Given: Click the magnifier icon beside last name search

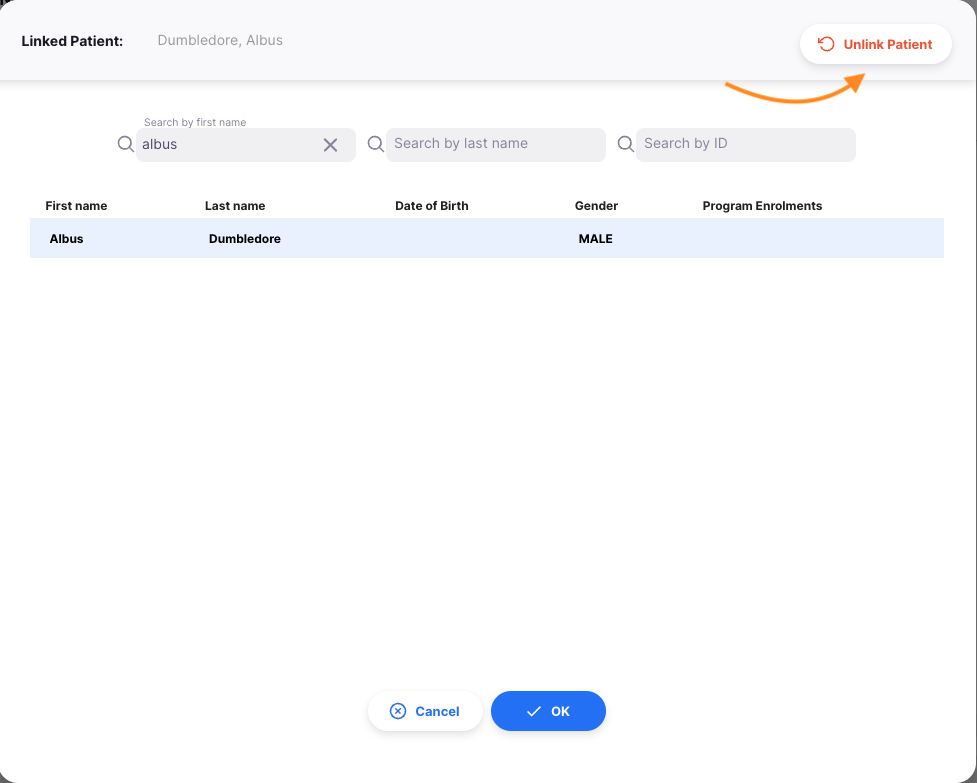Looking at the screenshot, I should (x=375, y=144).
